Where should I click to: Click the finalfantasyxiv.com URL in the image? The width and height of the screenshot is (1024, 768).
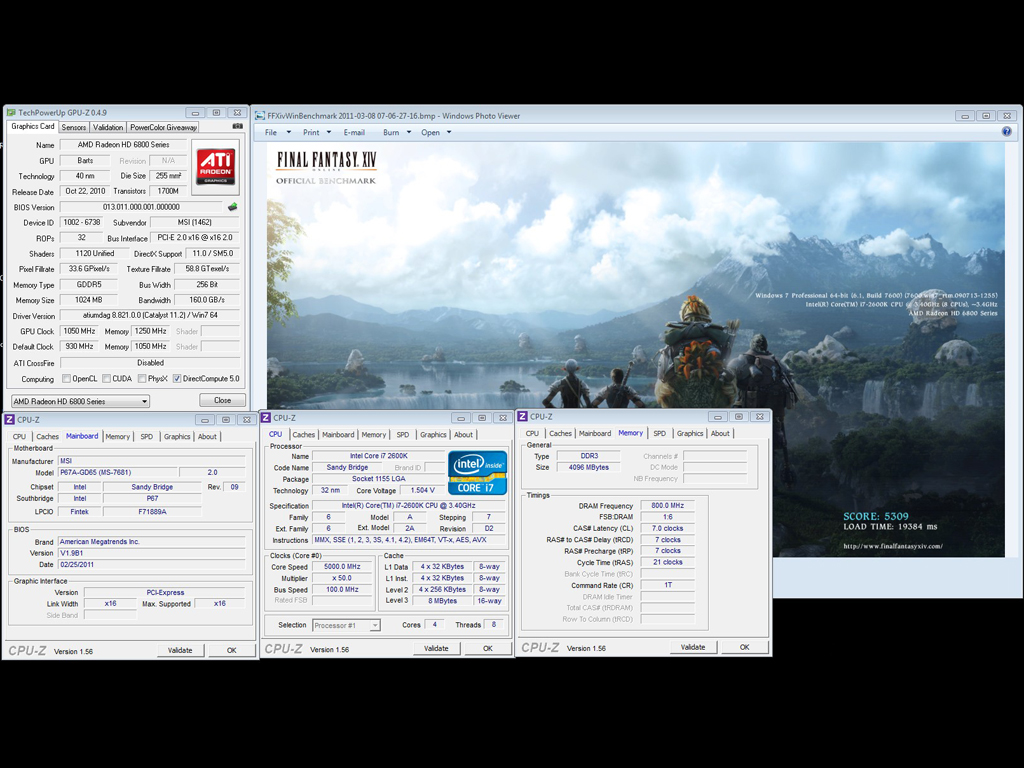(x=893, y=547)
